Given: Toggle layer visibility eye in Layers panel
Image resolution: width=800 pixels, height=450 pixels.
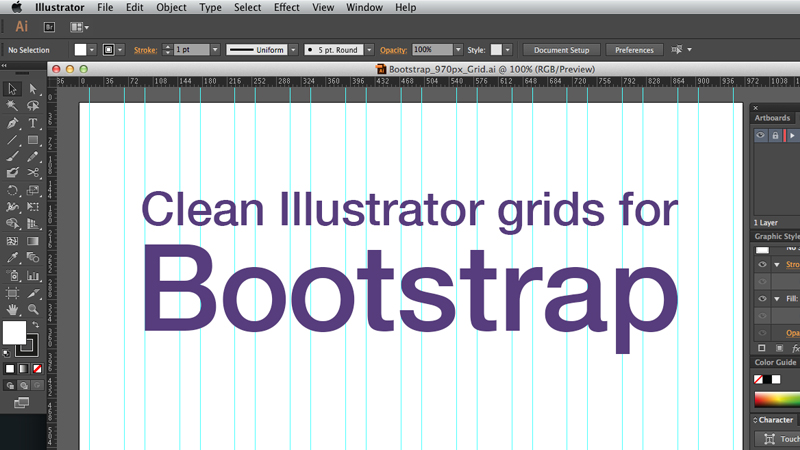Looking at the screenshot, I should 760,135.
